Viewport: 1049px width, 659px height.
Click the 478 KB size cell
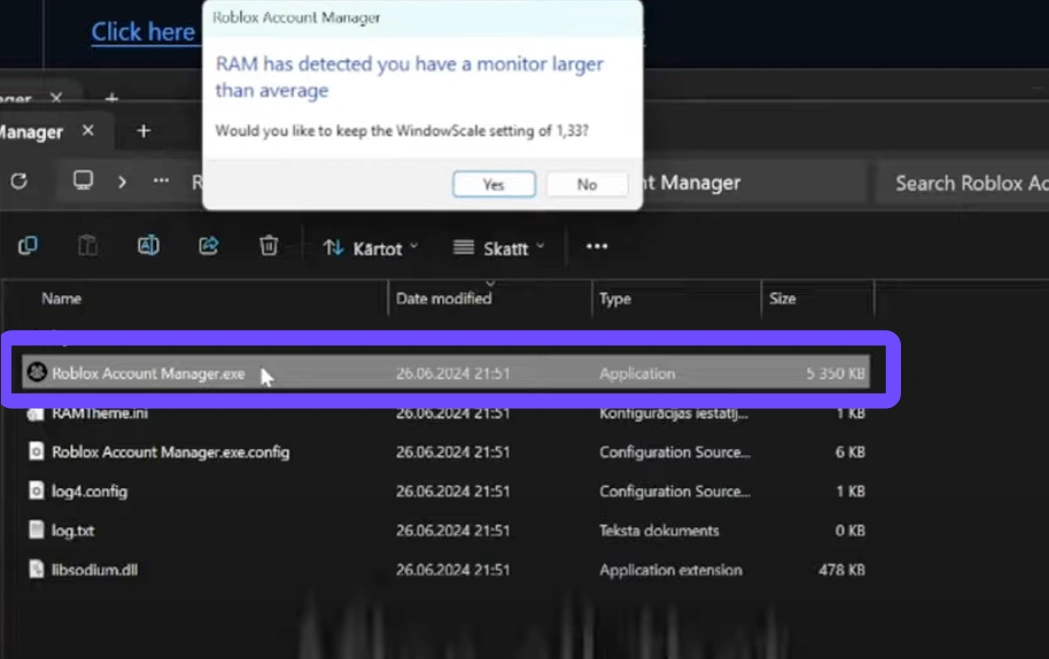pyautogui.click(x=842, y=570)
